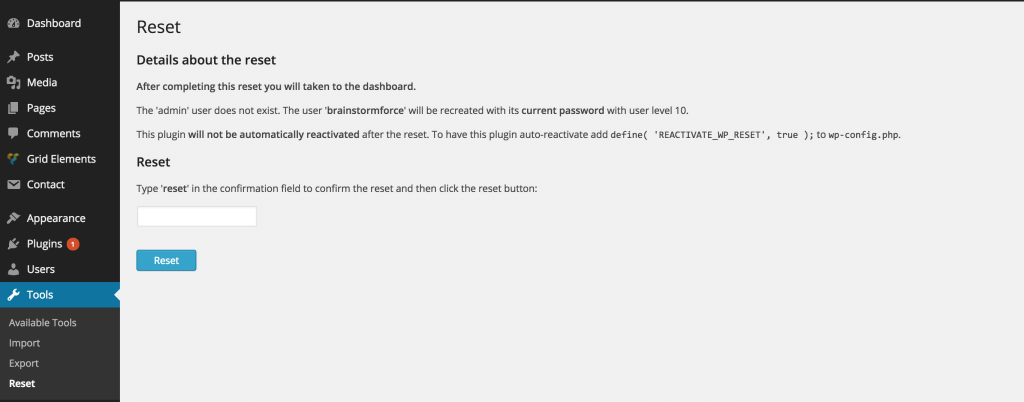Click the Plugins plug icon
Screen dimensions: 1024x402
[13, 244]
